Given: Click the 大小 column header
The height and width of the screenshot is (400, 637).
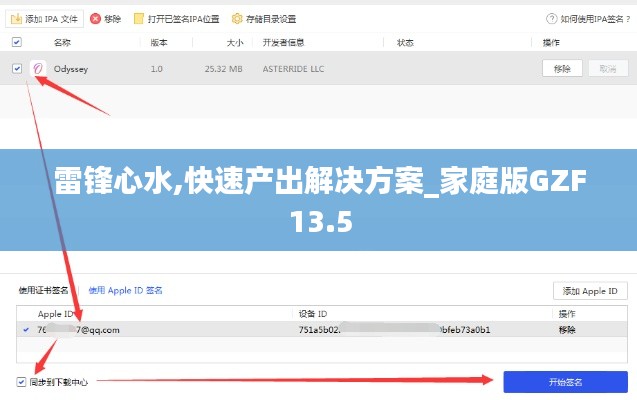Looking at the screenshot, I should coord(235,42).
